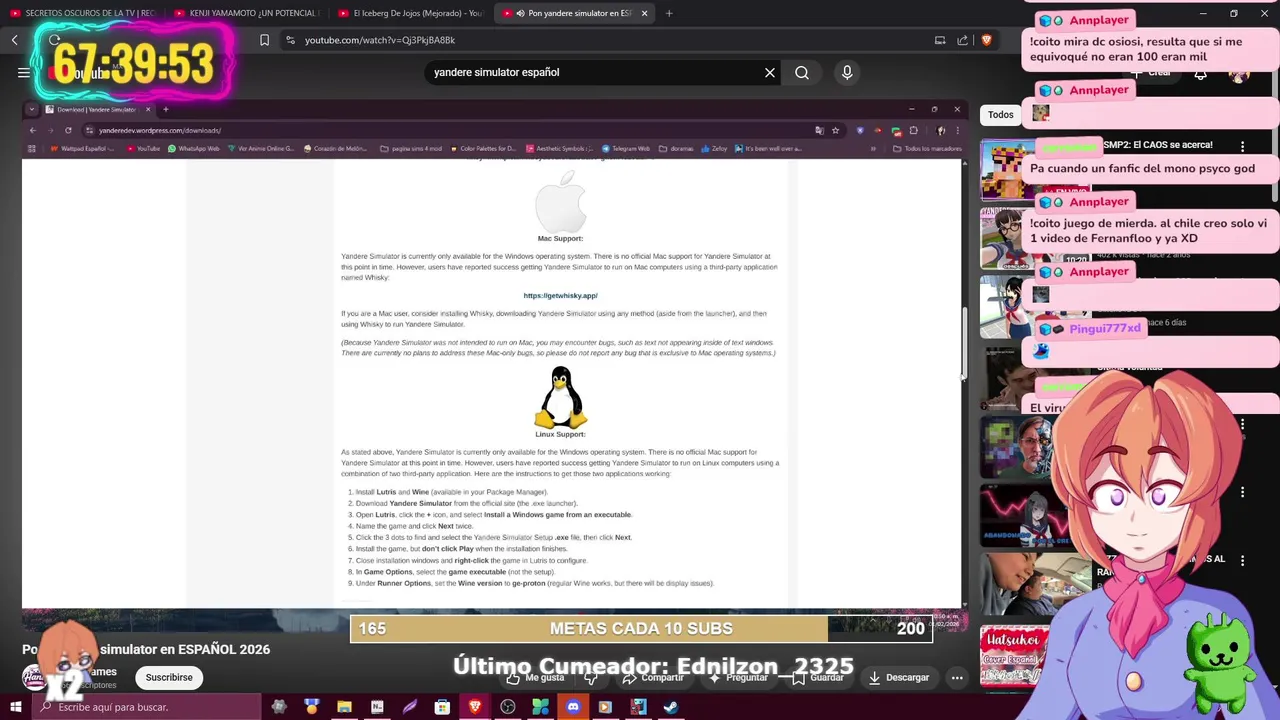Click the share page icon in address bar
Screen dimensions: 1280x720
tap(962, 40)
